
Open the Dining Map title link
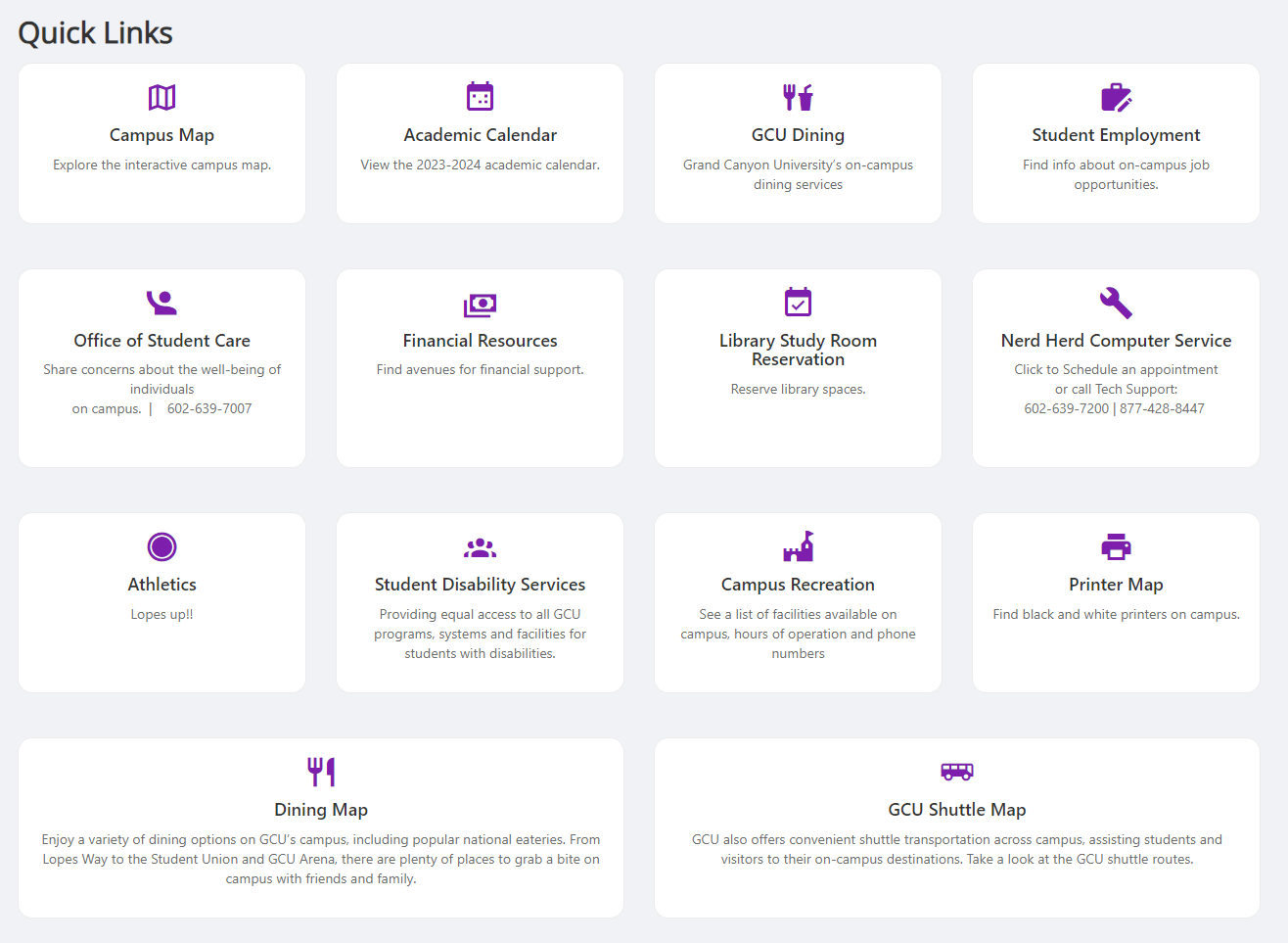tap(321, 810)
